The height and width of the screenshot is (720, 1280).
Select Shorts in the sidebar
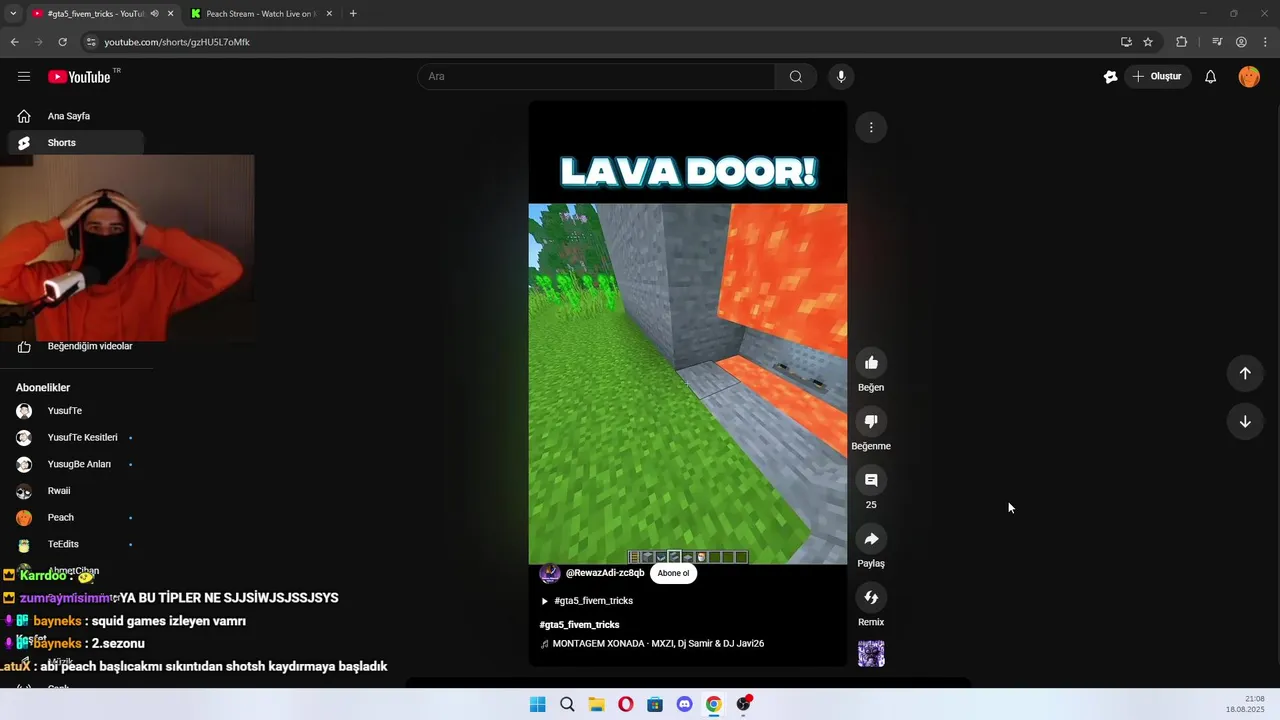coord(76,143)
